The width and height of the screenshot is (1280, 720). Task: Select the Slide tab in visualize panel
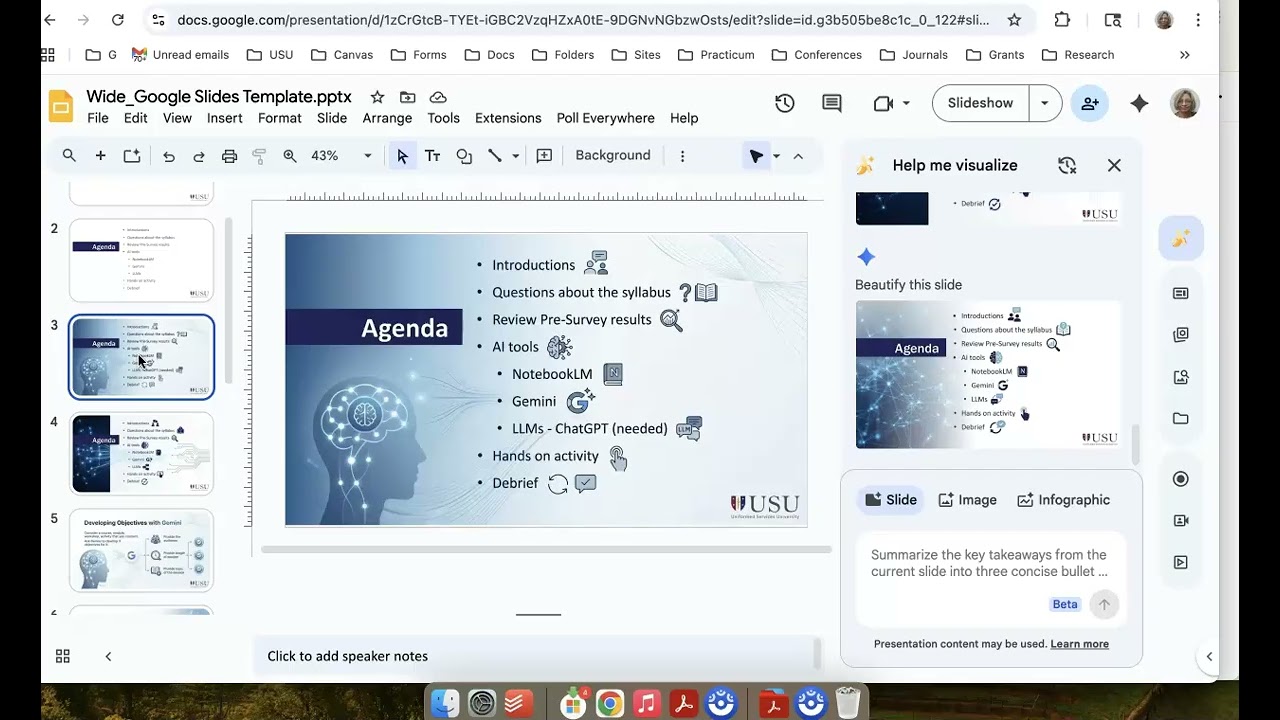pyautogui.click(x=891, y=500)
